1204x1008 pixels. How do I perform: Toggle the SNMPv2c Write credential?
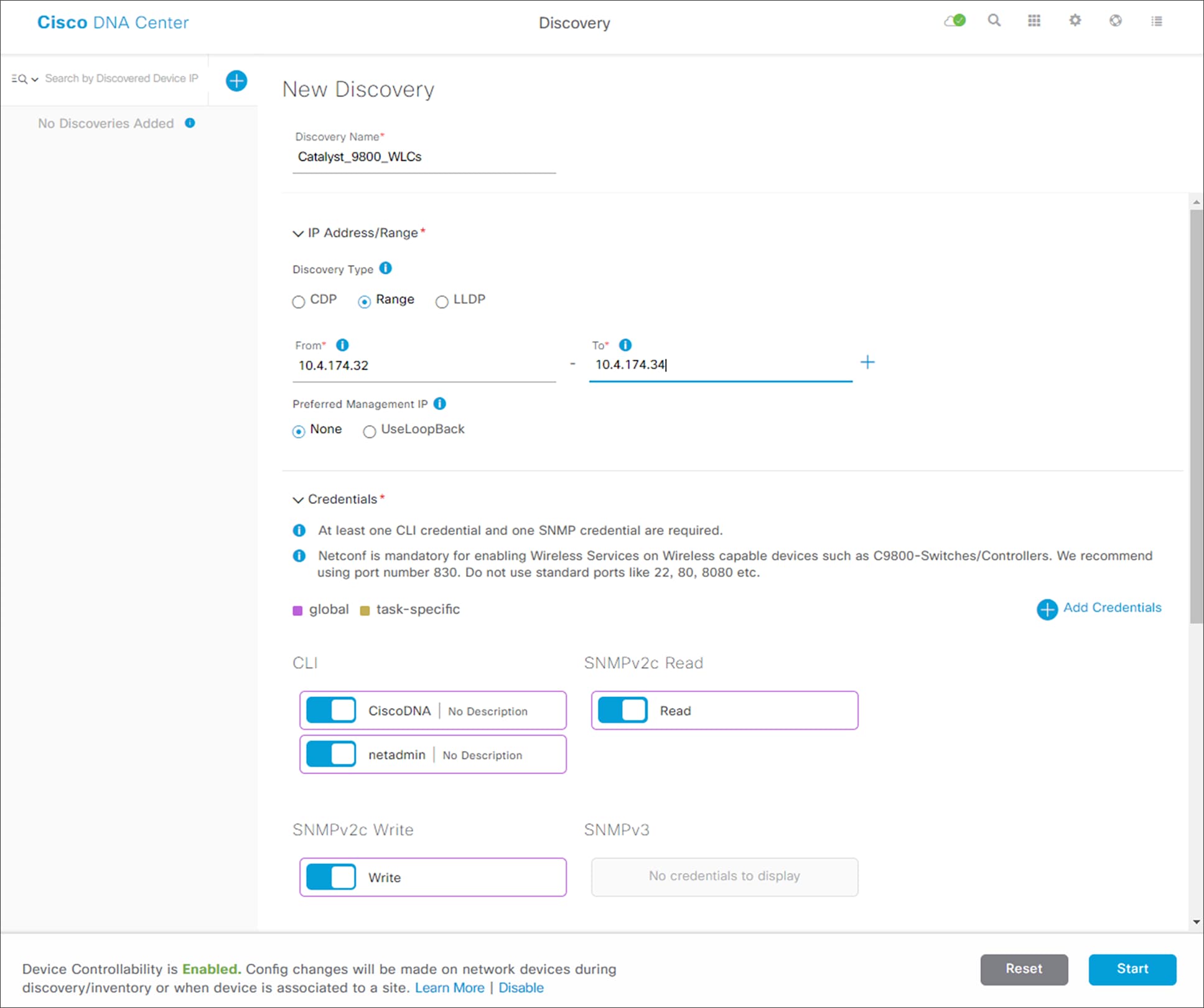pos(331,877)
